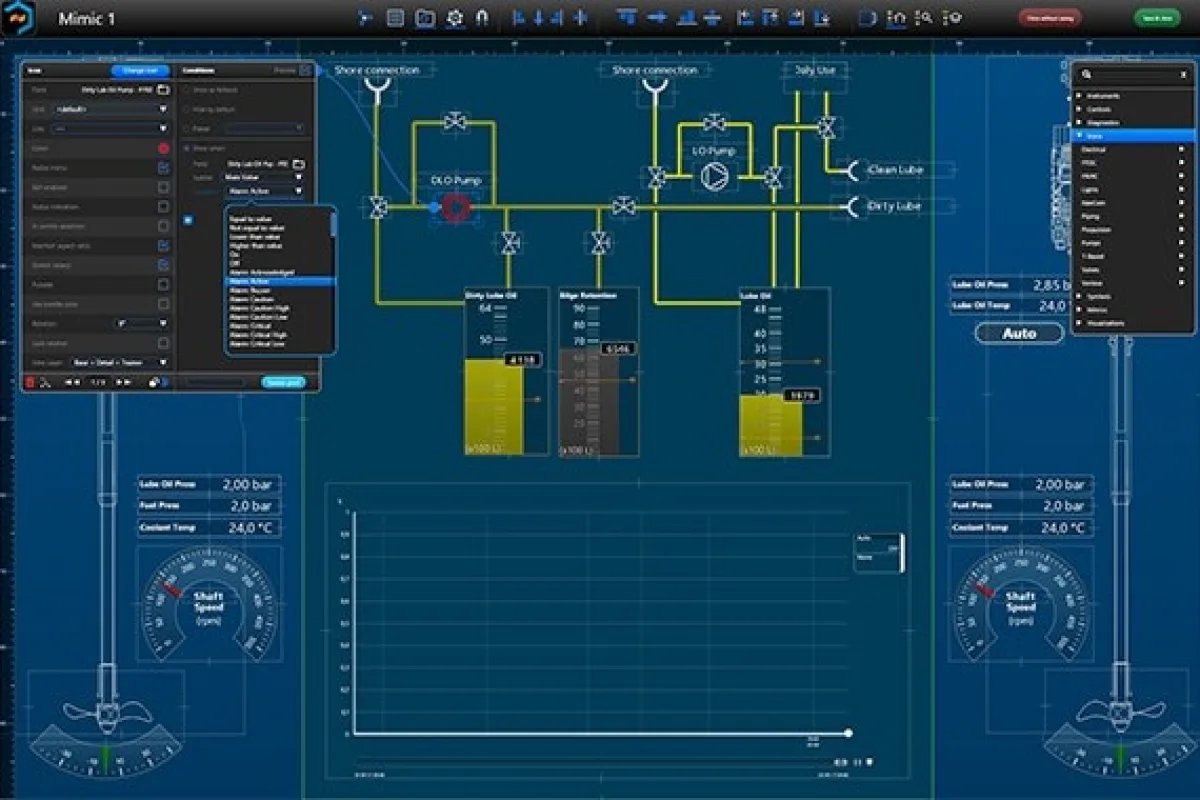Viewport: 1200px width, 800px height.
Task: Open the Main Value system dropdown
Action: pyautogui.click(x=263, y=177)
